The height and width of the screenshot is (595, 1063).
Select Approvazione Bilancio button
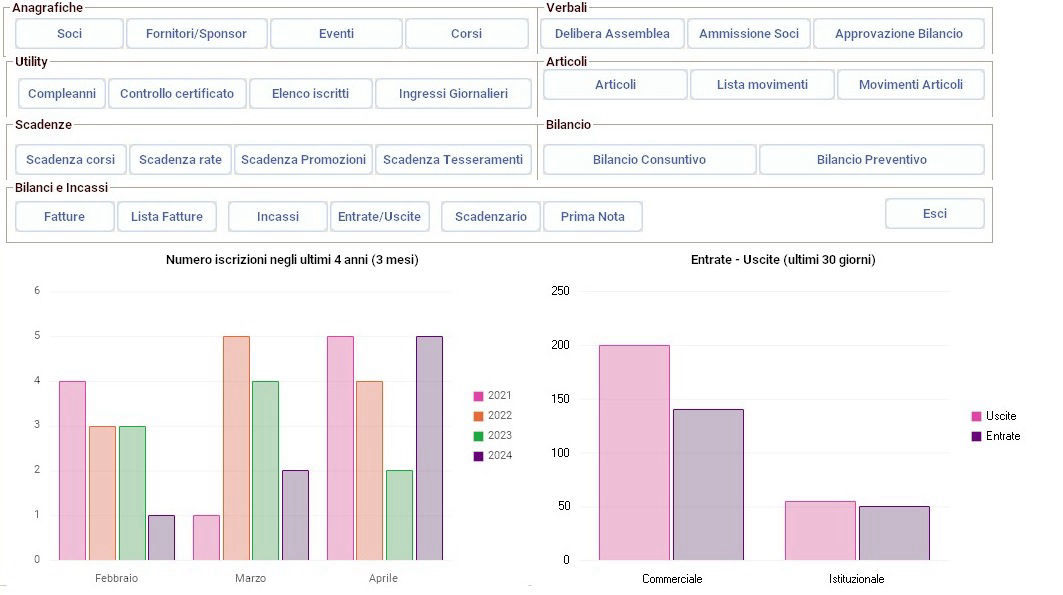pyautogui.click(x=898, y=34)
